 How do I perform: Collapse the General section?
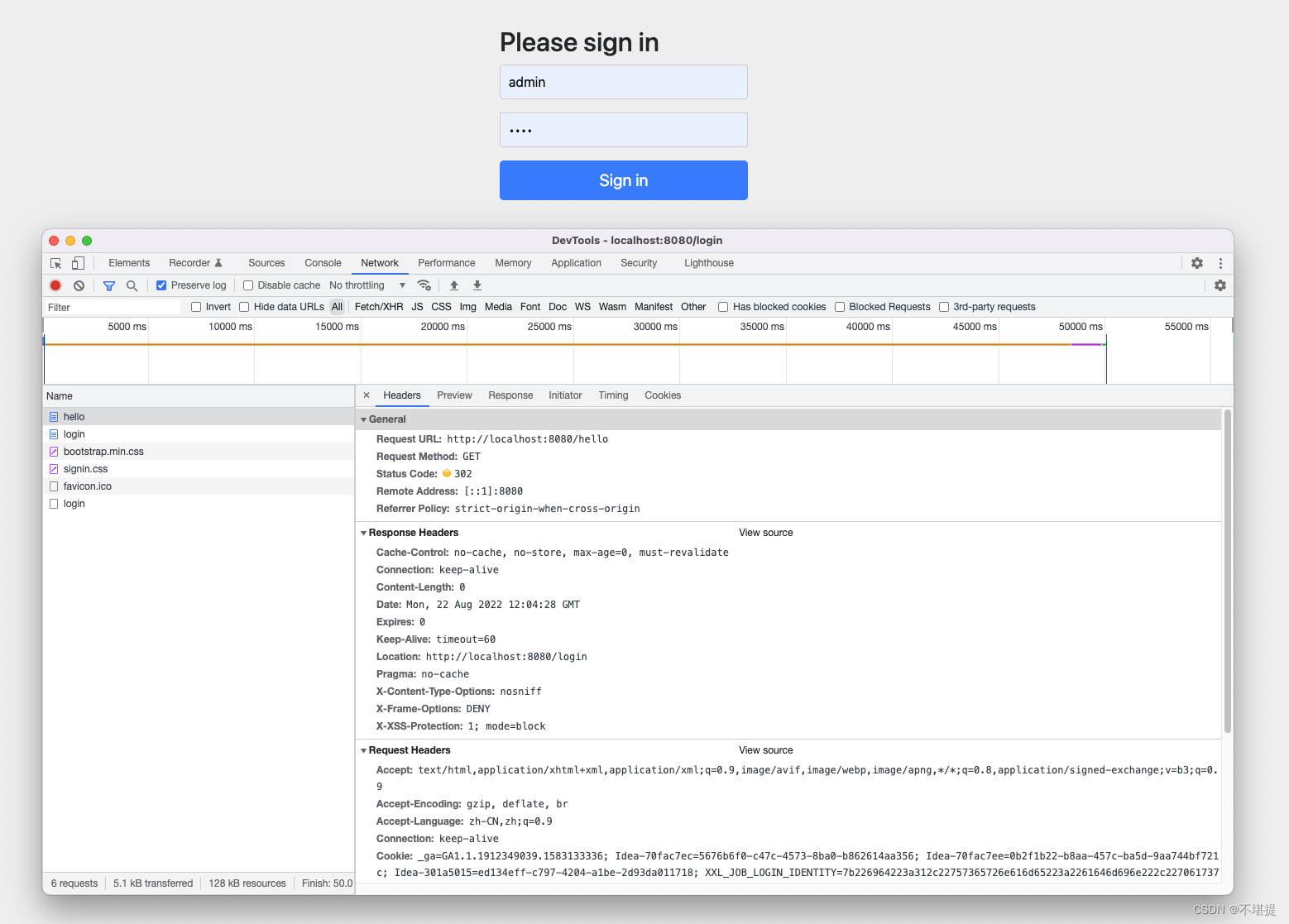(363, 419)
